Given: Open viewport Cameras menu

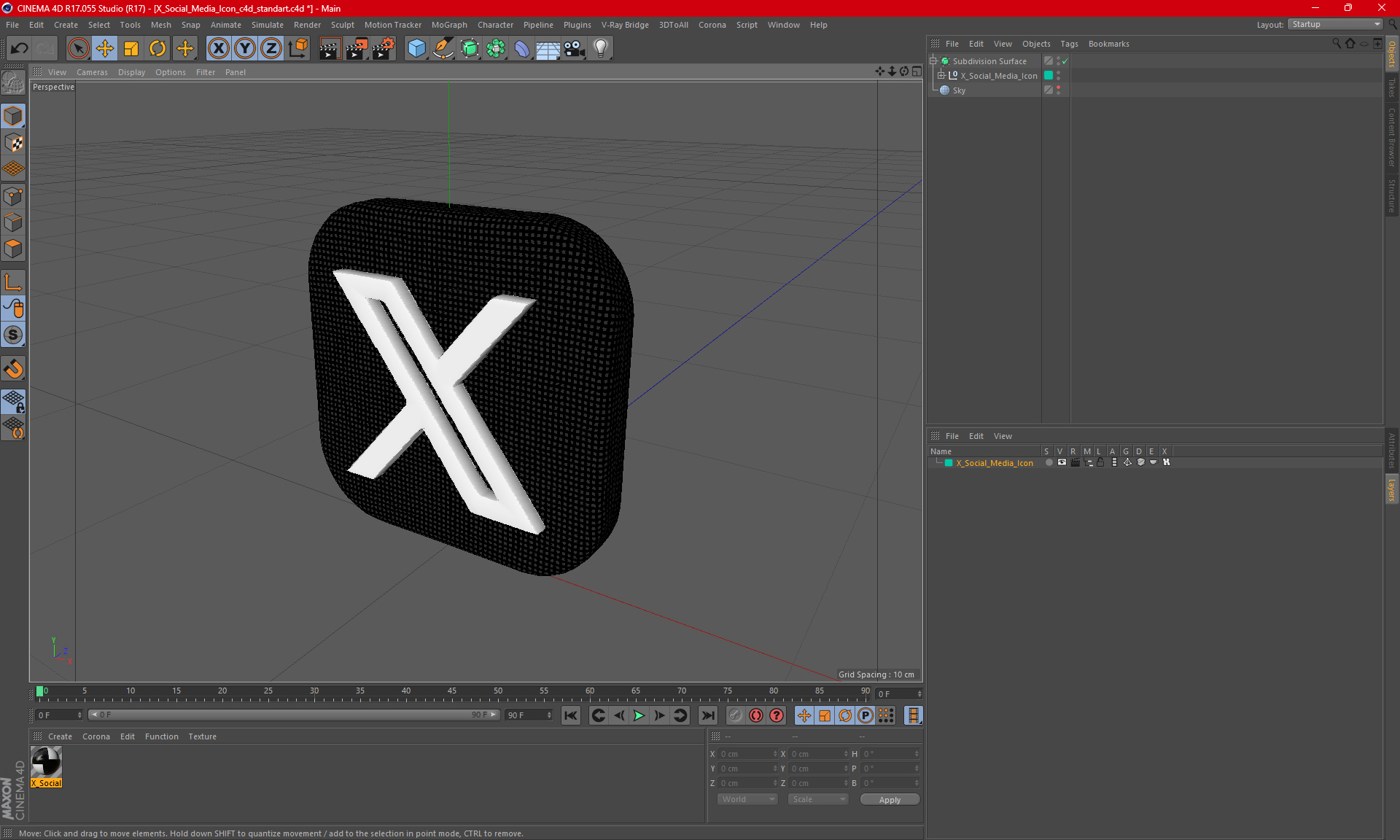Looking at the screenshot, I should (92, 72).
